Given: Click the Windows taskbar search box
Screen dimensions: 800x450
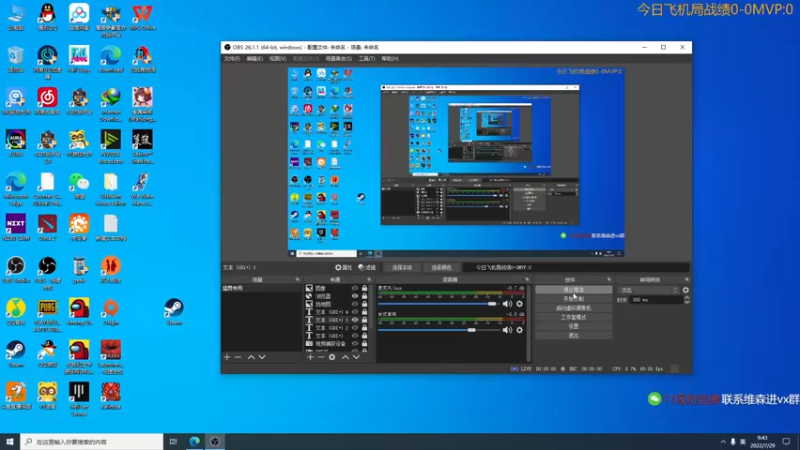Looking at the screenshot, I should (92, 442).
